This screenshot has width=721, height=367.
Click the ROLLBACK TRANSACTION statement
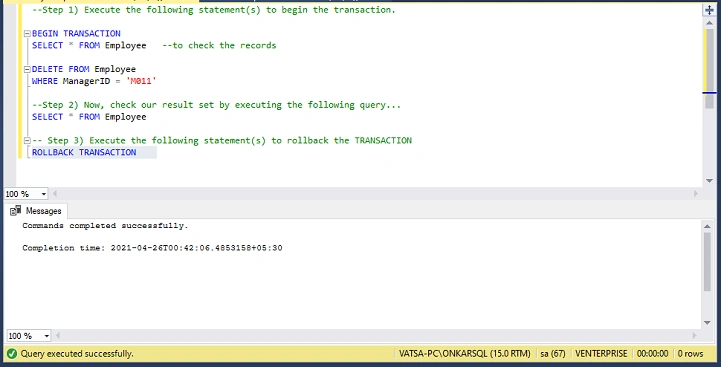(x=84, y=152)
